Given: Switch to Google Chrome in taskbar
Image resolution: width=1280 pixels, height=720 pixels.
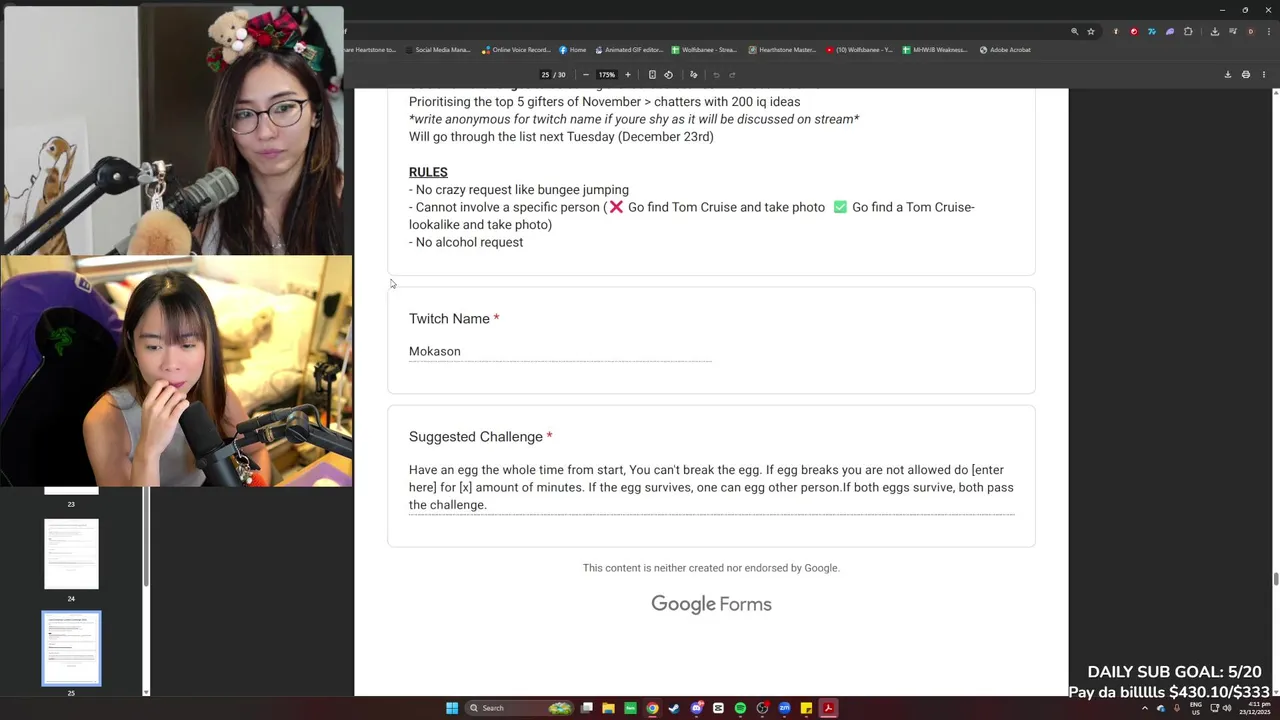Looking at the screenshot, I should click(652, 708).
